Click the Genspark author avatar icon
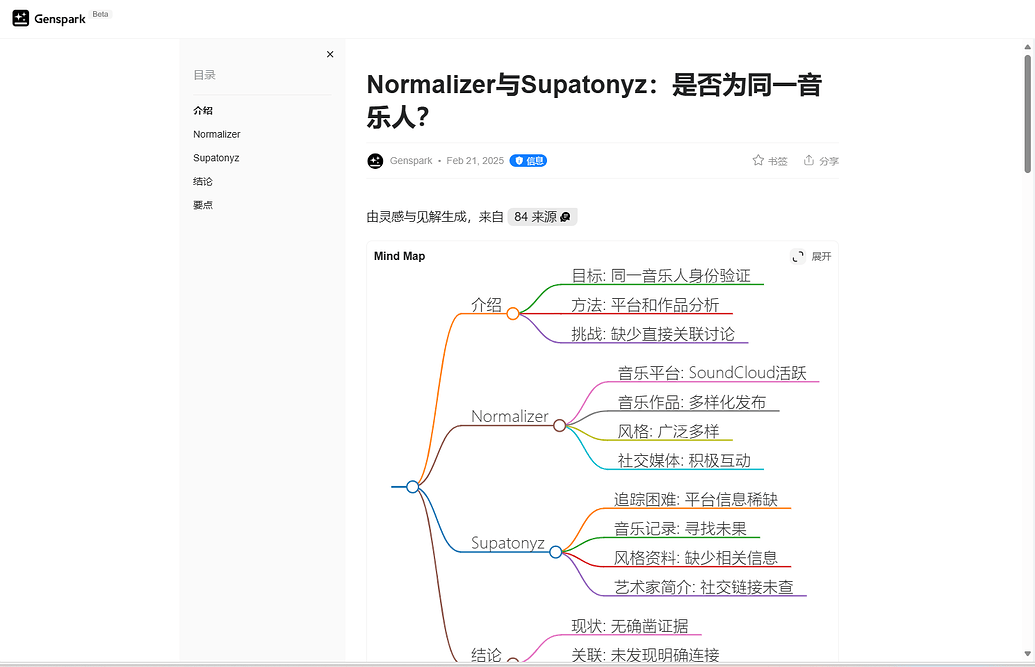1035x667 pixels. pos(375,160)
